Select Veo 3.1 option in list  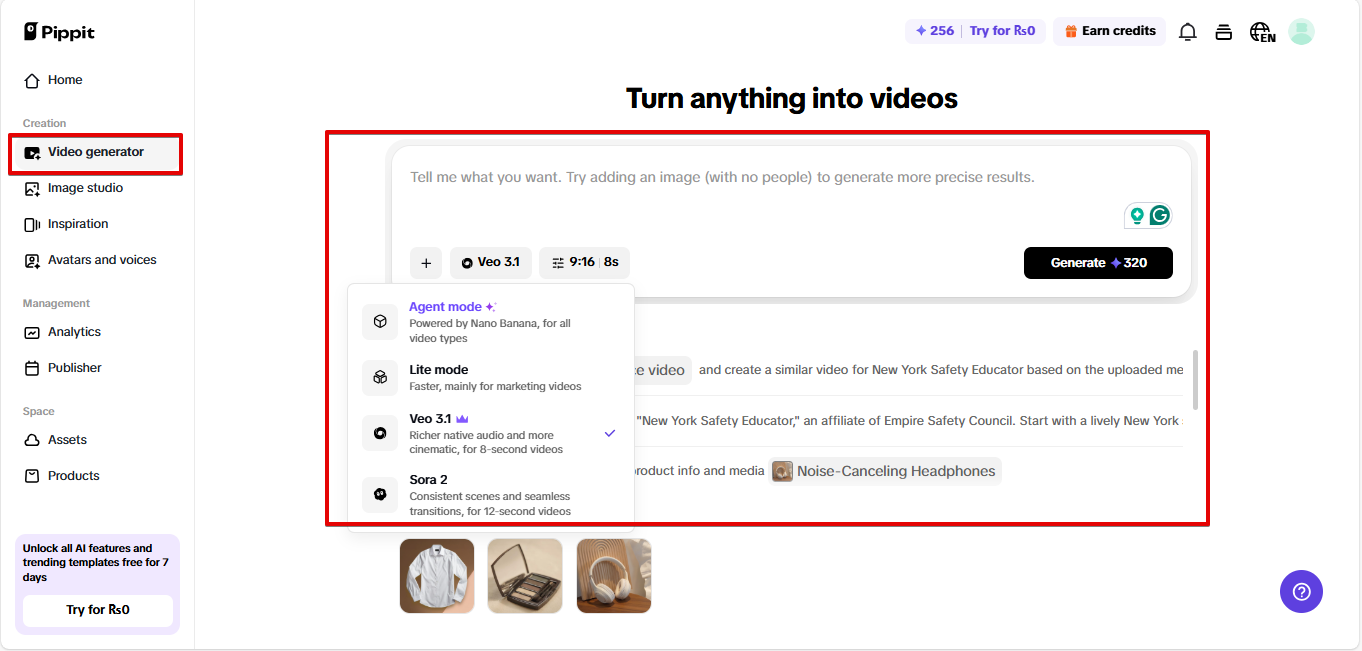(491, 433)
